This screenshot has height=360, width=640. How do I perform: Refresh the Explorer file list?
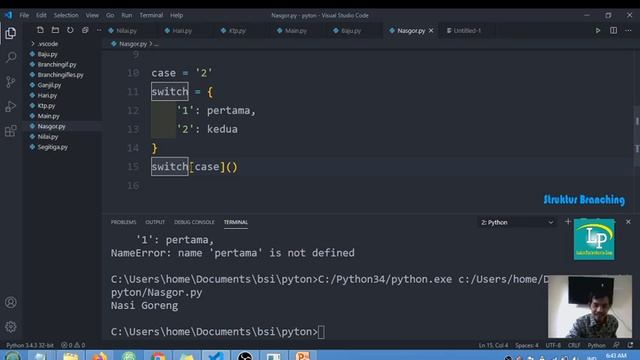[x=70, y=30]
